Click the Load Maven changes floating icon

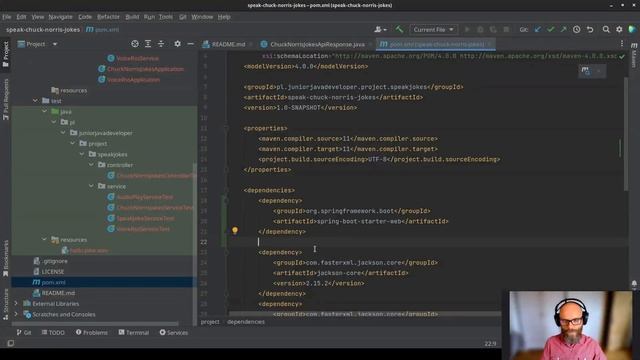(x=586, y=71)
